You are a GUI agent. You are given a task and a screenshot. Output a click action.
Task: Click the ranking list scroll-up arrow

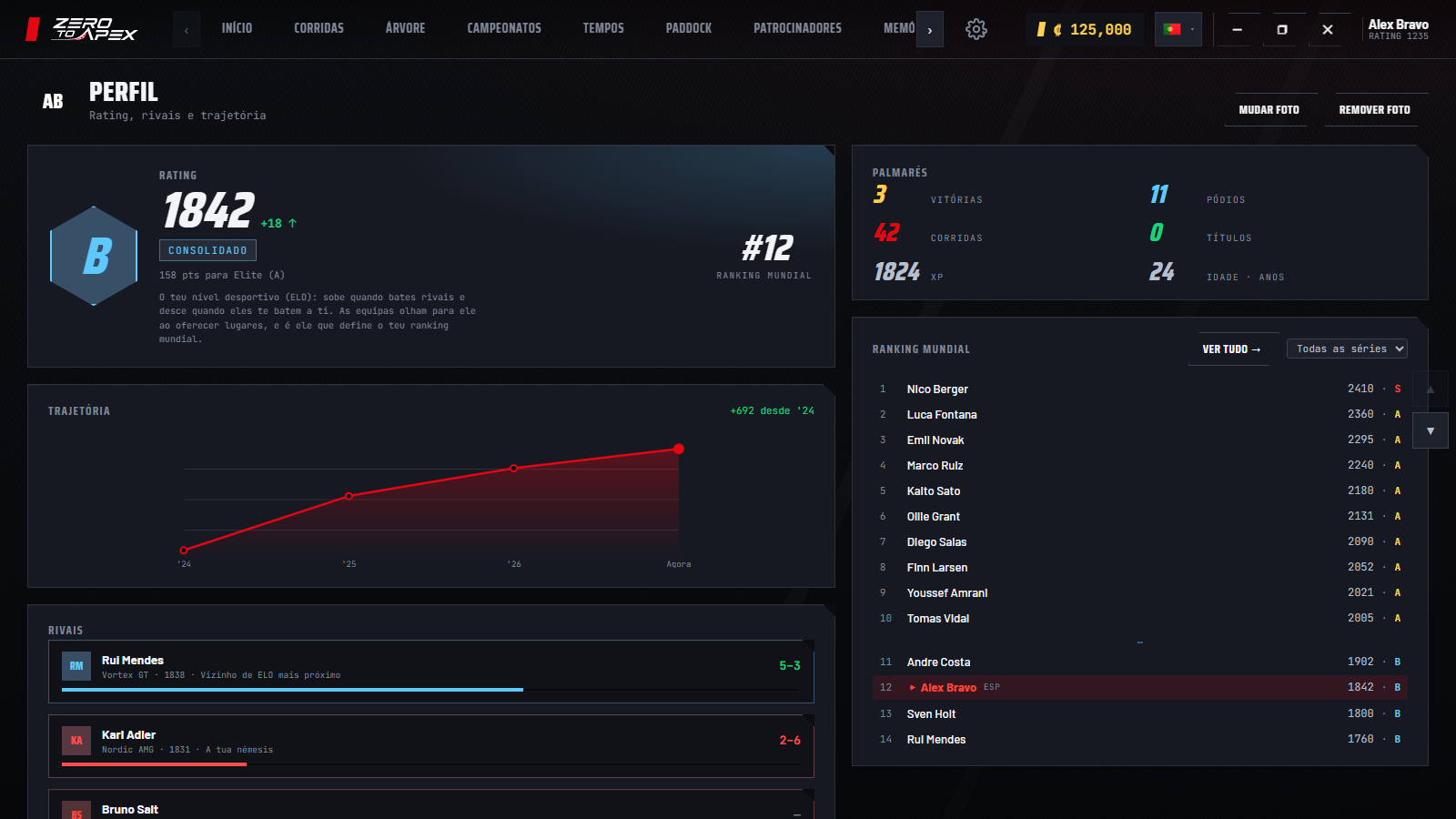[x=1431, y=389]
